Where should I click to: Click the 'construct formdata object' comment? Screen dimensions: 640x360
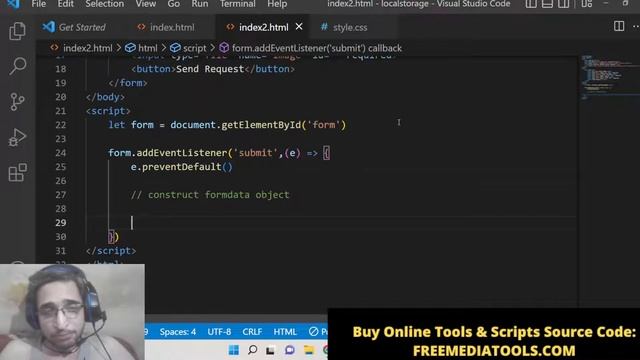(210, 195)
